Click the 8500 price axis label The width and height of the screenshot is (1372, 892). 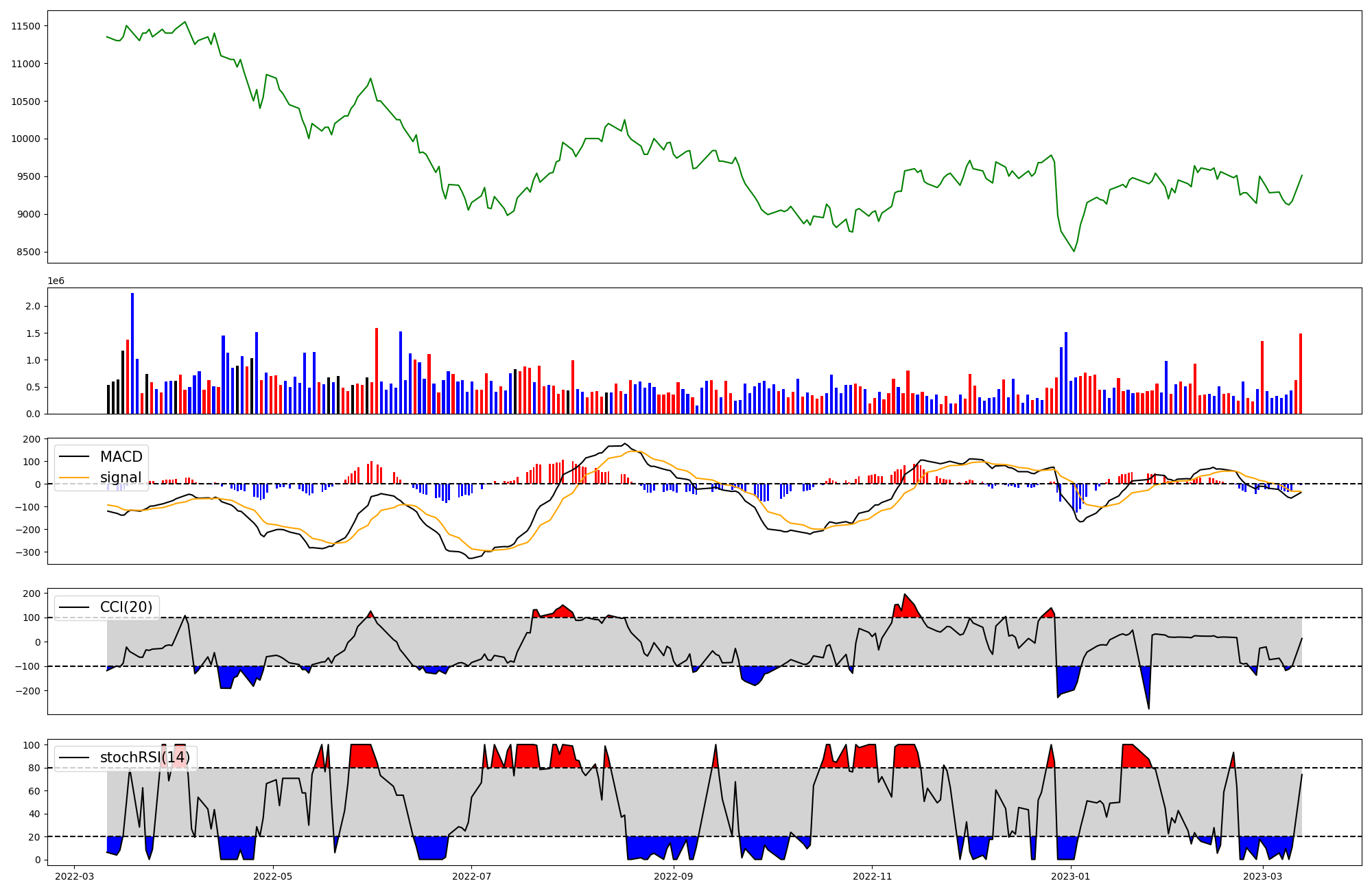(x=28, y=252)
